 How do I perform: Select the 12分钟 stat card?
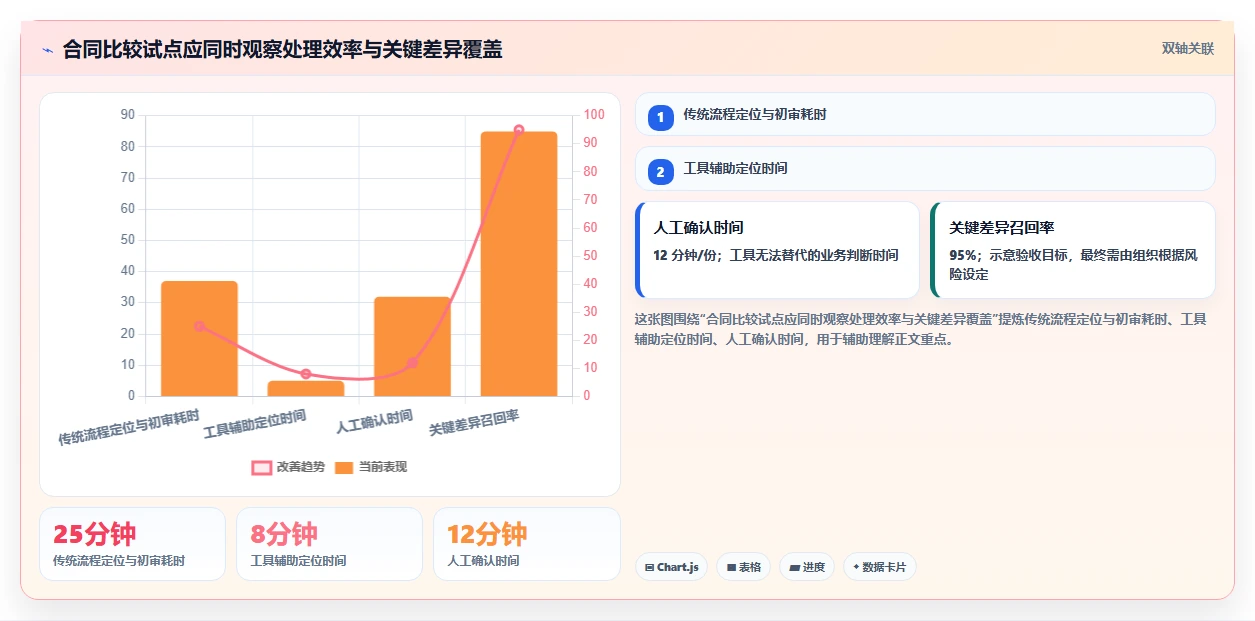pyautogui.click(x=526, y=544)
